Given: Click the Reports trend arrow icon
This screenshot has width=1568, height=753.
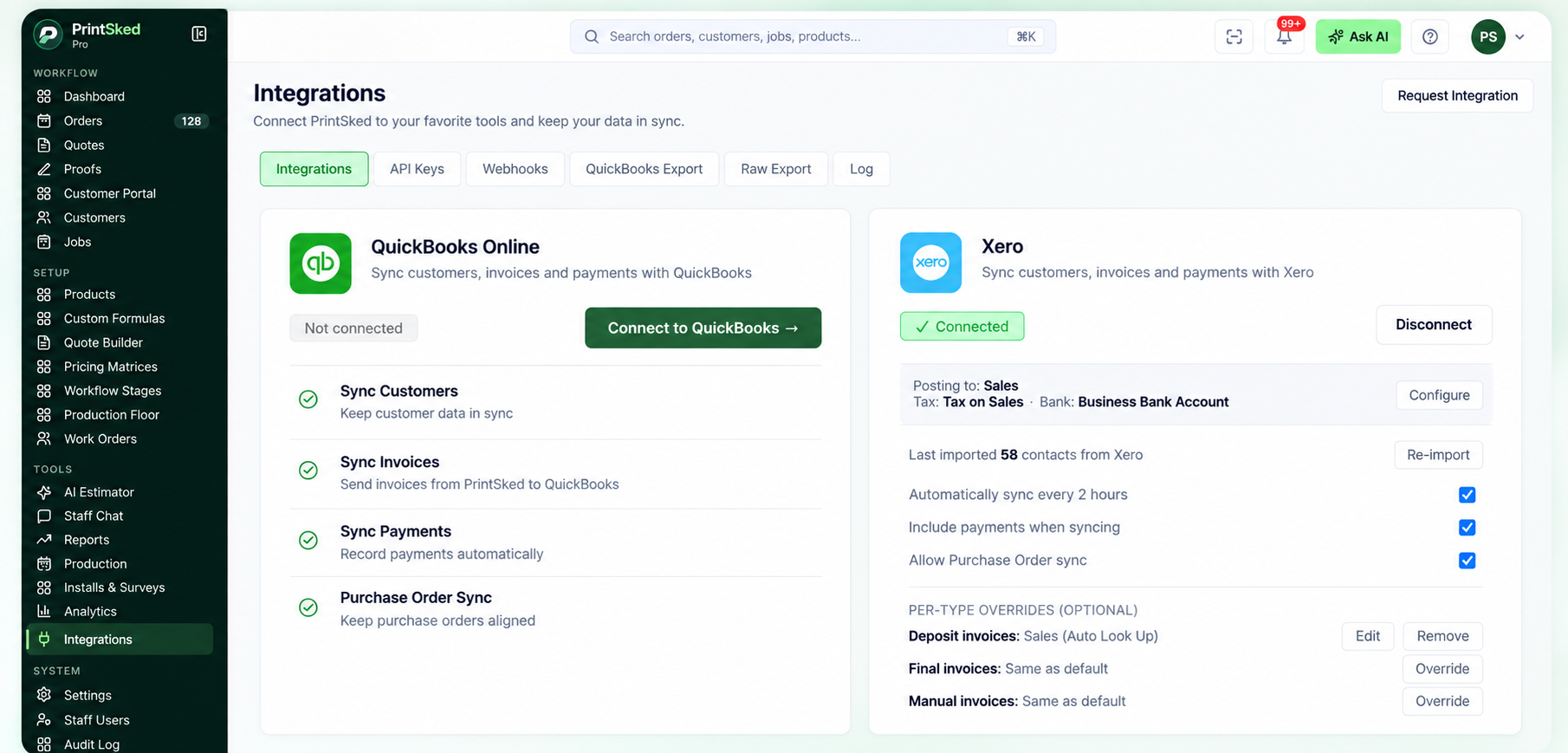Looking at the screenshot, I should [44, 539].
